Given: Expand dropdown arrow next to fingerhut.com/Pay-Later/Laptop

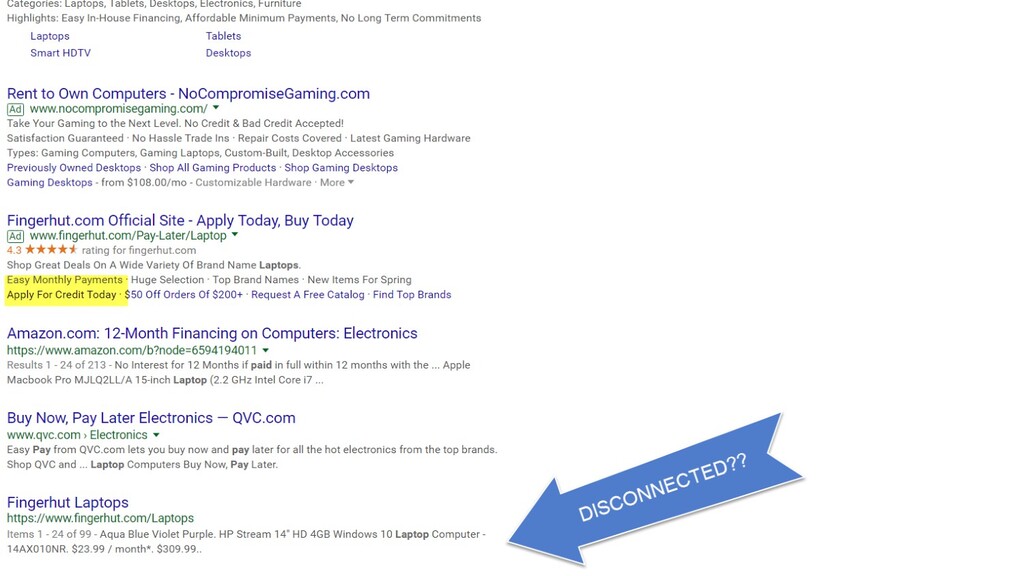Looking at the screenshot, I should (x=235, y=234).
